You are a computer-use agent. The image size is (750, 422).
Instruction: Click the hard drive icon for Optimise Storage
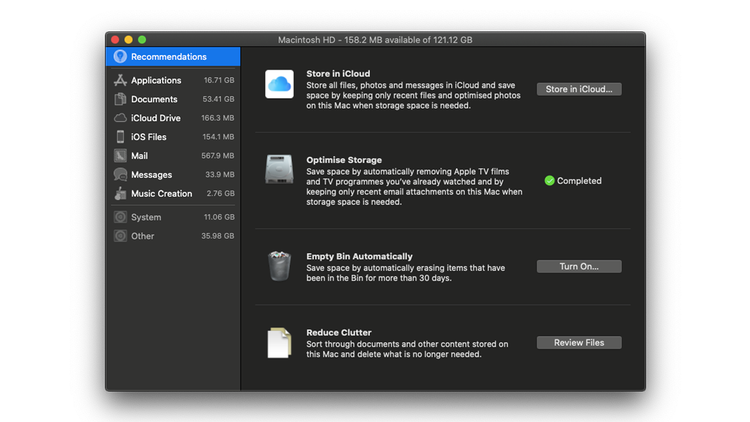(279, 169)
